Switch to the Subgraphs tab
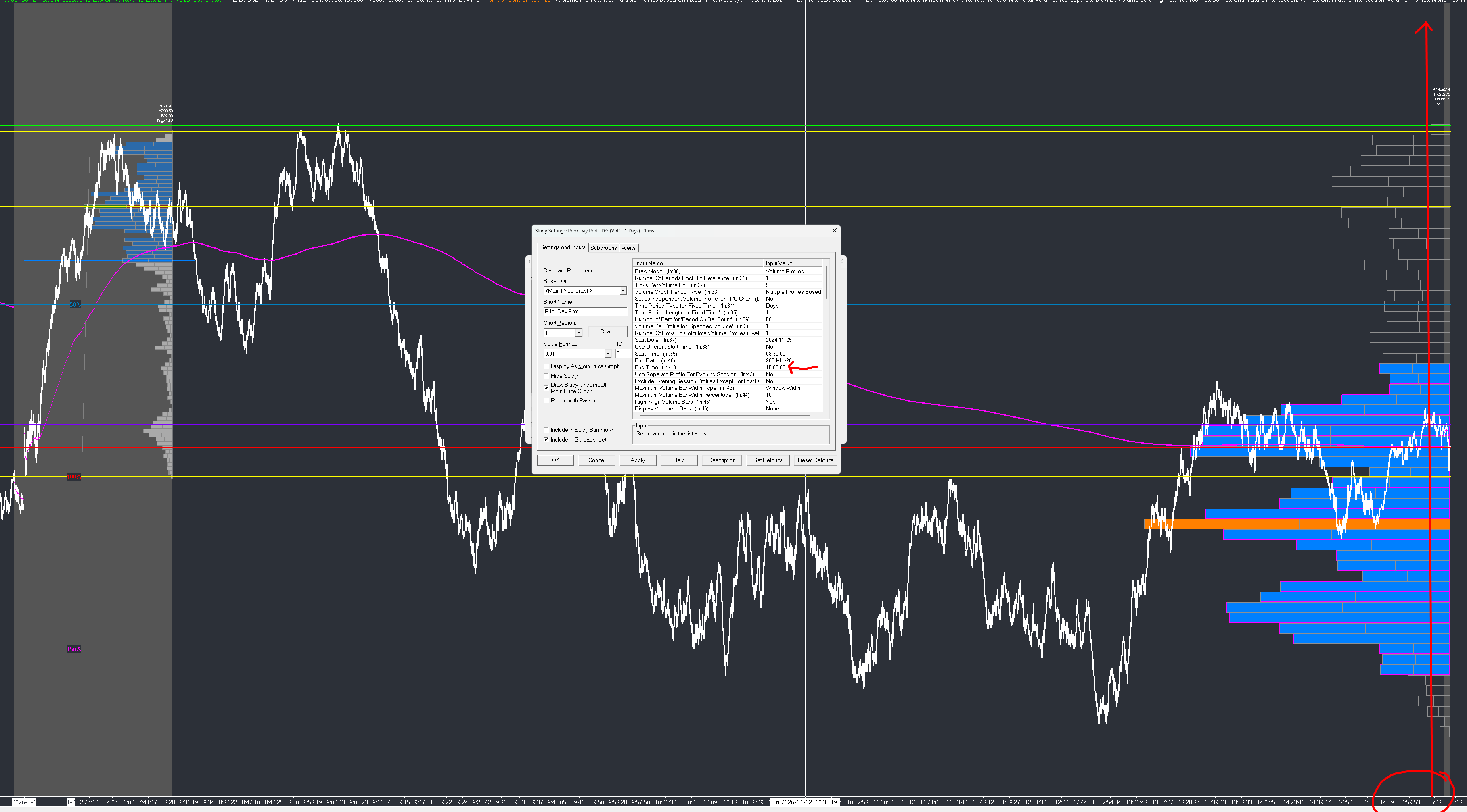Screen dimensions: 1467x812 603,248
